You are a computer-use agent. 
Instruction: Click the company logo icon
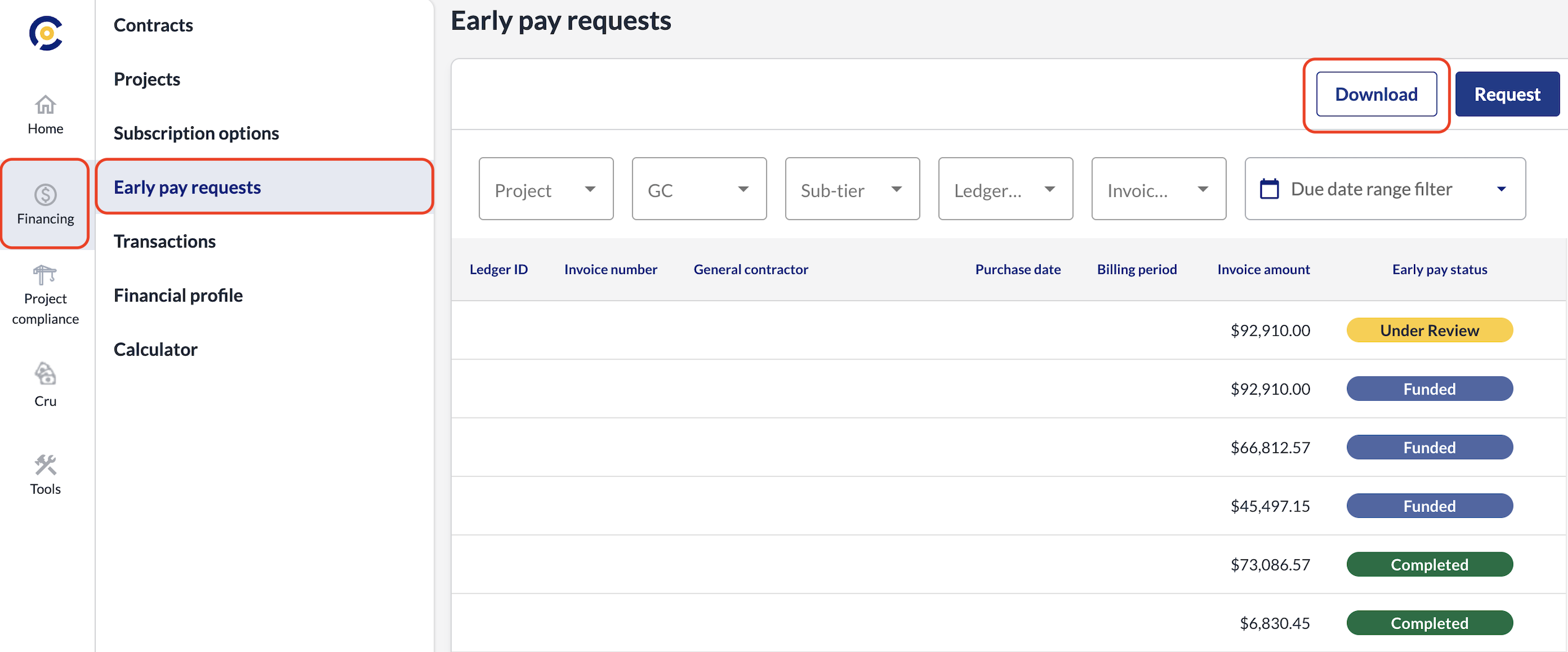point(46,33)
